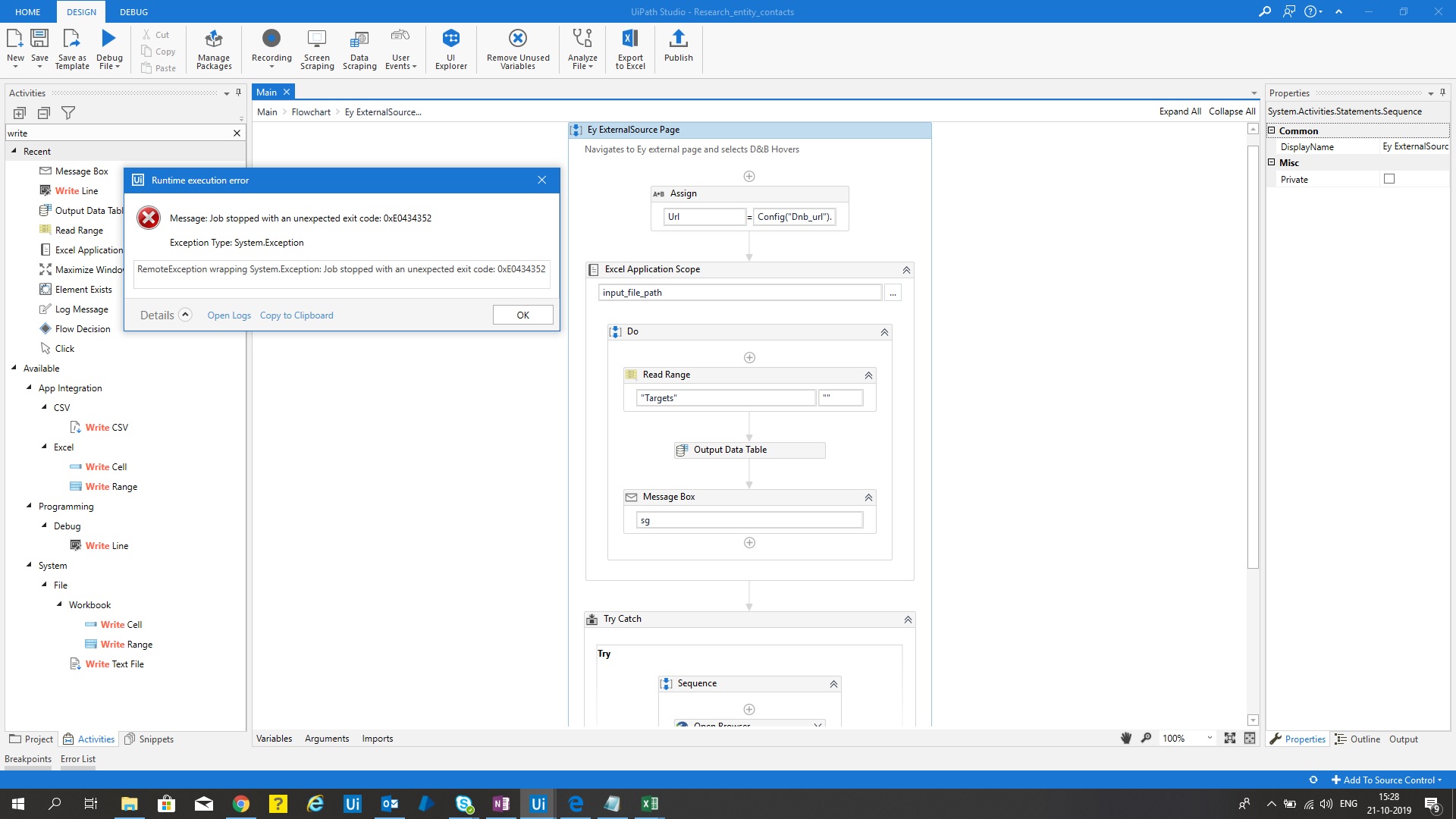Open search icon in title bar
The image size is (1456, 819).
coord(1265,11)
